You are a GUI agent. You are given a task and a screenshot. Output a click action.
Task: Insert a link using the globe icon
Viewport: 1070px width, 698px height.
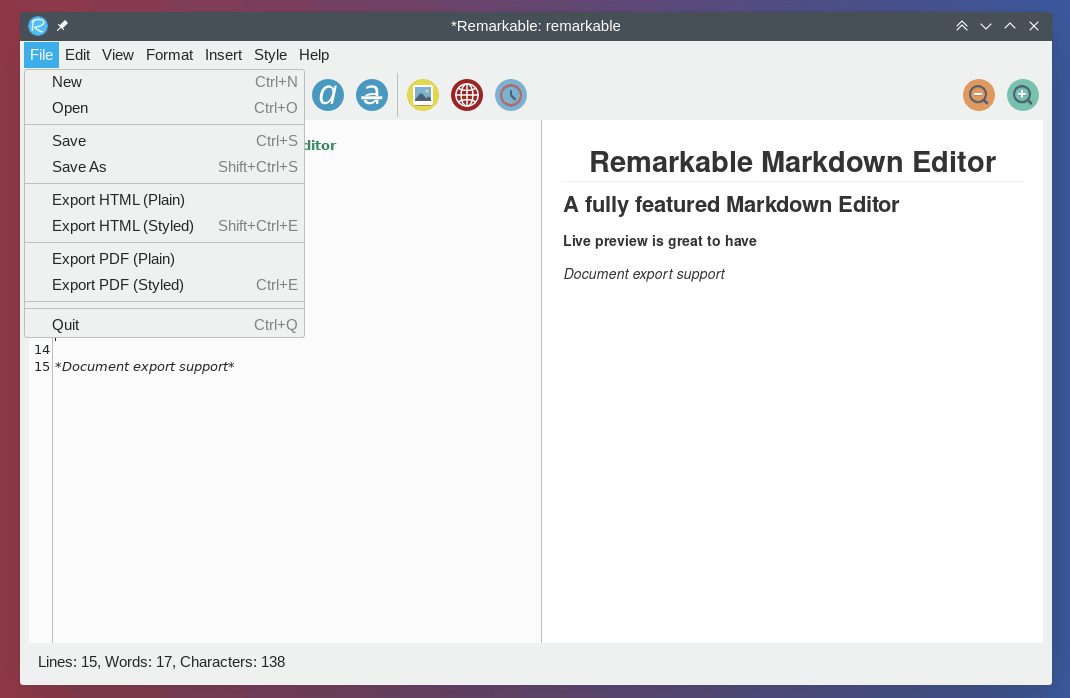point(467,95)
